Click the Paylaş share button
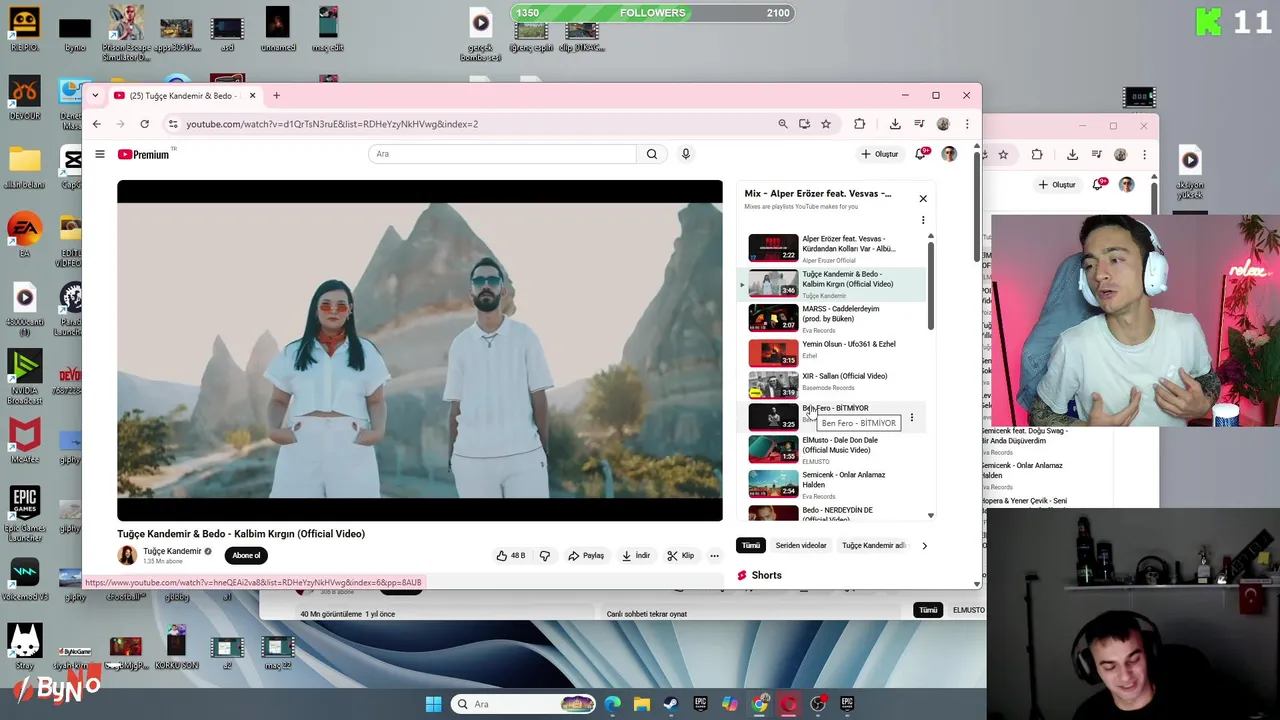This screenshot has height=720, width=1280. (586, 555)
